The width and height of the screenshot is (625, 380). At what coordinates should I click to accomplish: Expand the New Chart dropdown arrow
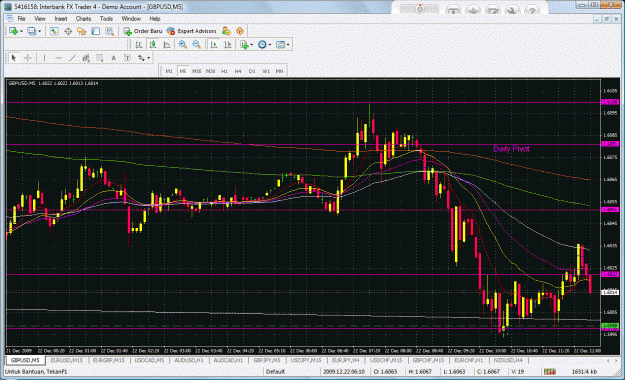click(21, 31)
